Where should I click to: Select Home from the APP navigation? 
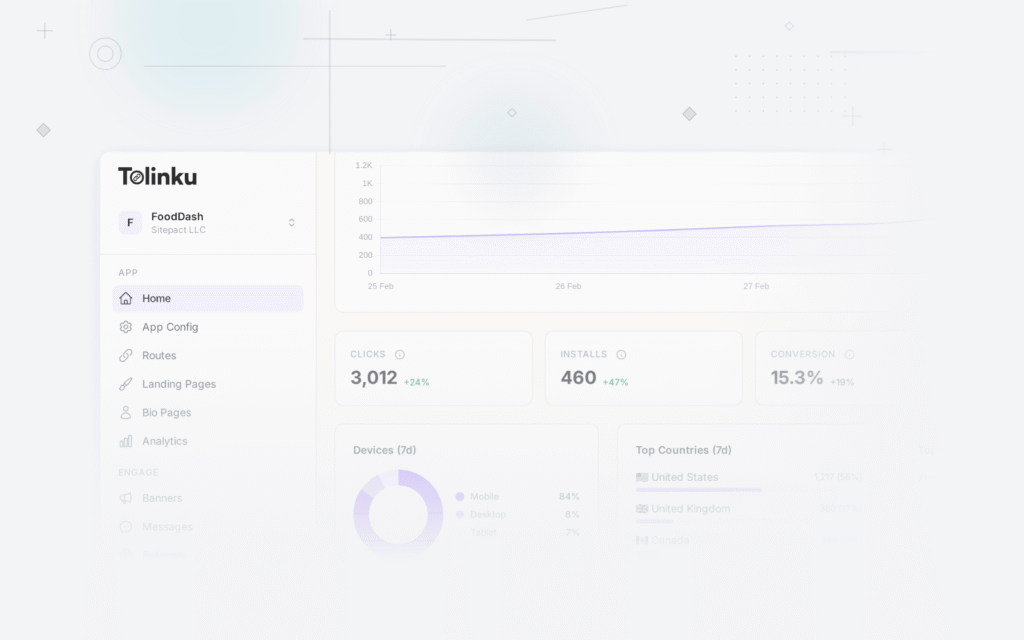coord(155,298)
